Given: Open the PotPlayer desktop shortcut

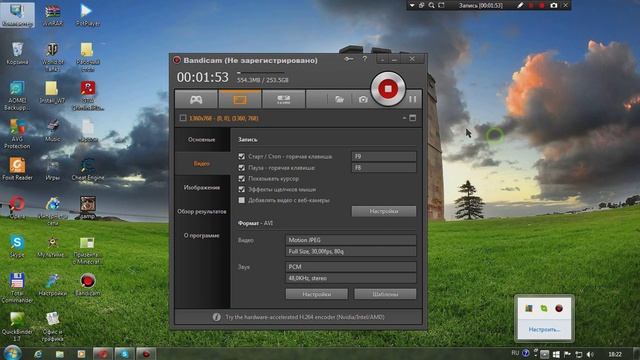Looking at the screenshot, I should pyautogui.click(x=88, y=15).
